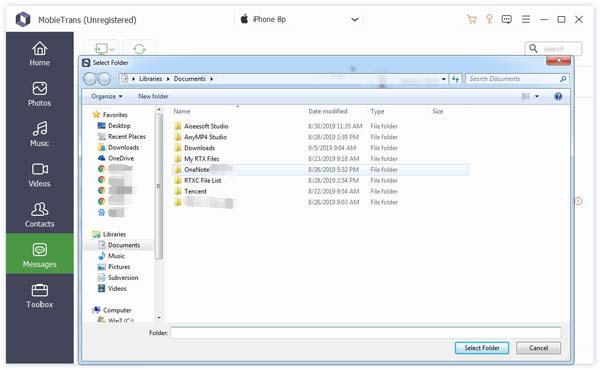Expand the address bar path dropdown
The height and width of the screenshot is (370, 600).
coord(443,79)
